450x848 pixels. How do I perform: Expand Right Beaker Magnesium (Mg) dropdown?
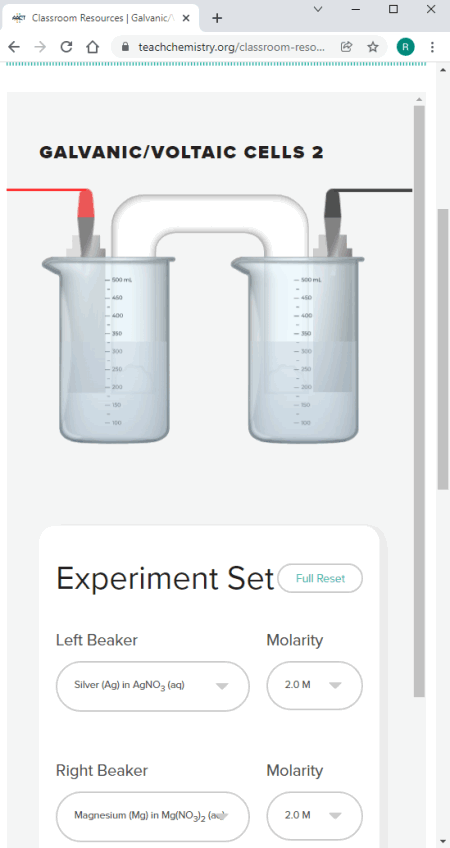153,816
